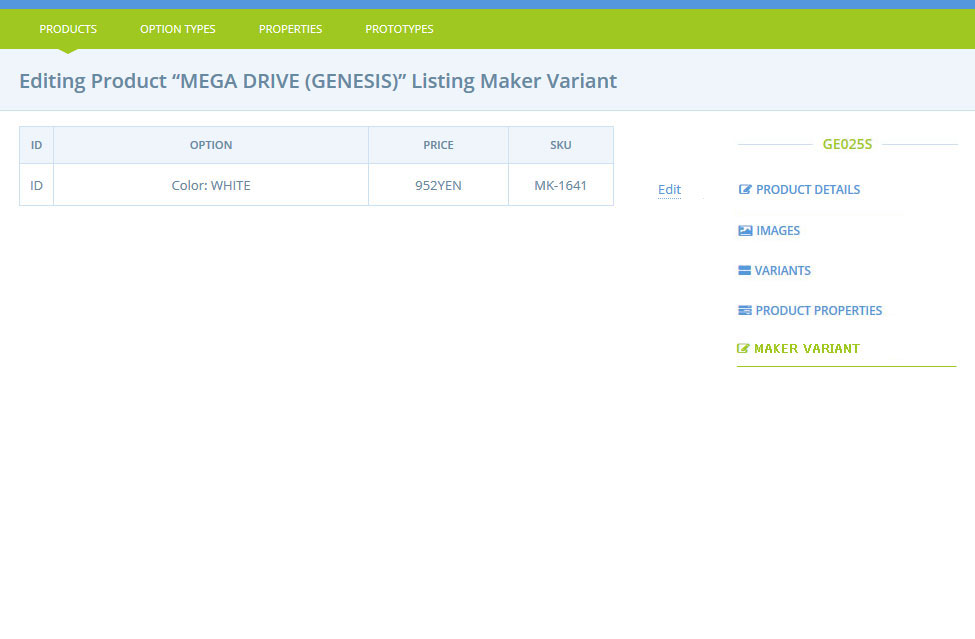This screenshot has height=639, width=975.
Task: Click the Editing Product page title
Action: click(x=318, y=81)
